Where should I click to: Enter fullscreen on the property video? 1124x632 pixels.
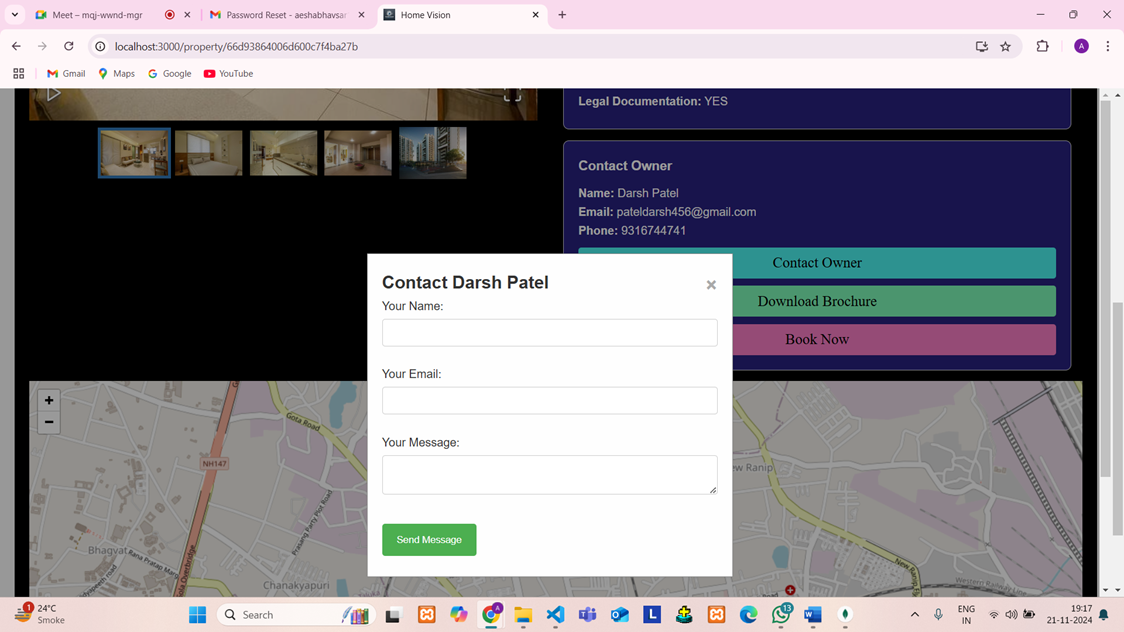coord(512,95)
